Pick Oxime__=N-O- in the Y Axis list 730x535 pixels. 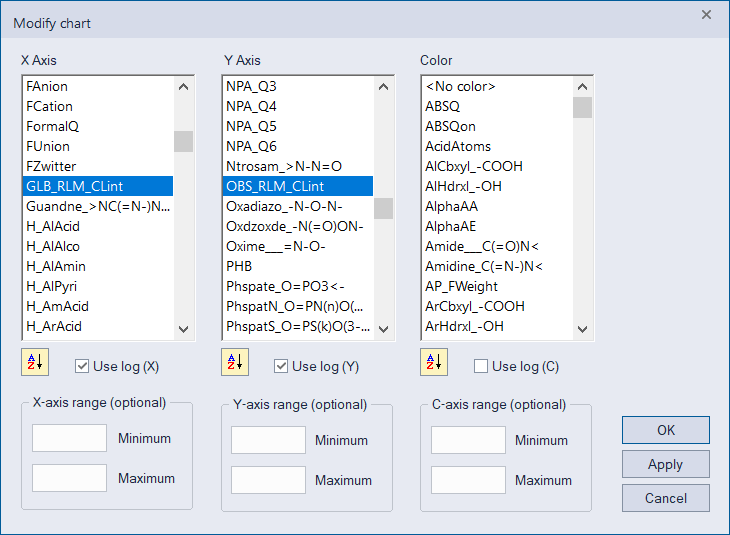(x=298, y=246)
